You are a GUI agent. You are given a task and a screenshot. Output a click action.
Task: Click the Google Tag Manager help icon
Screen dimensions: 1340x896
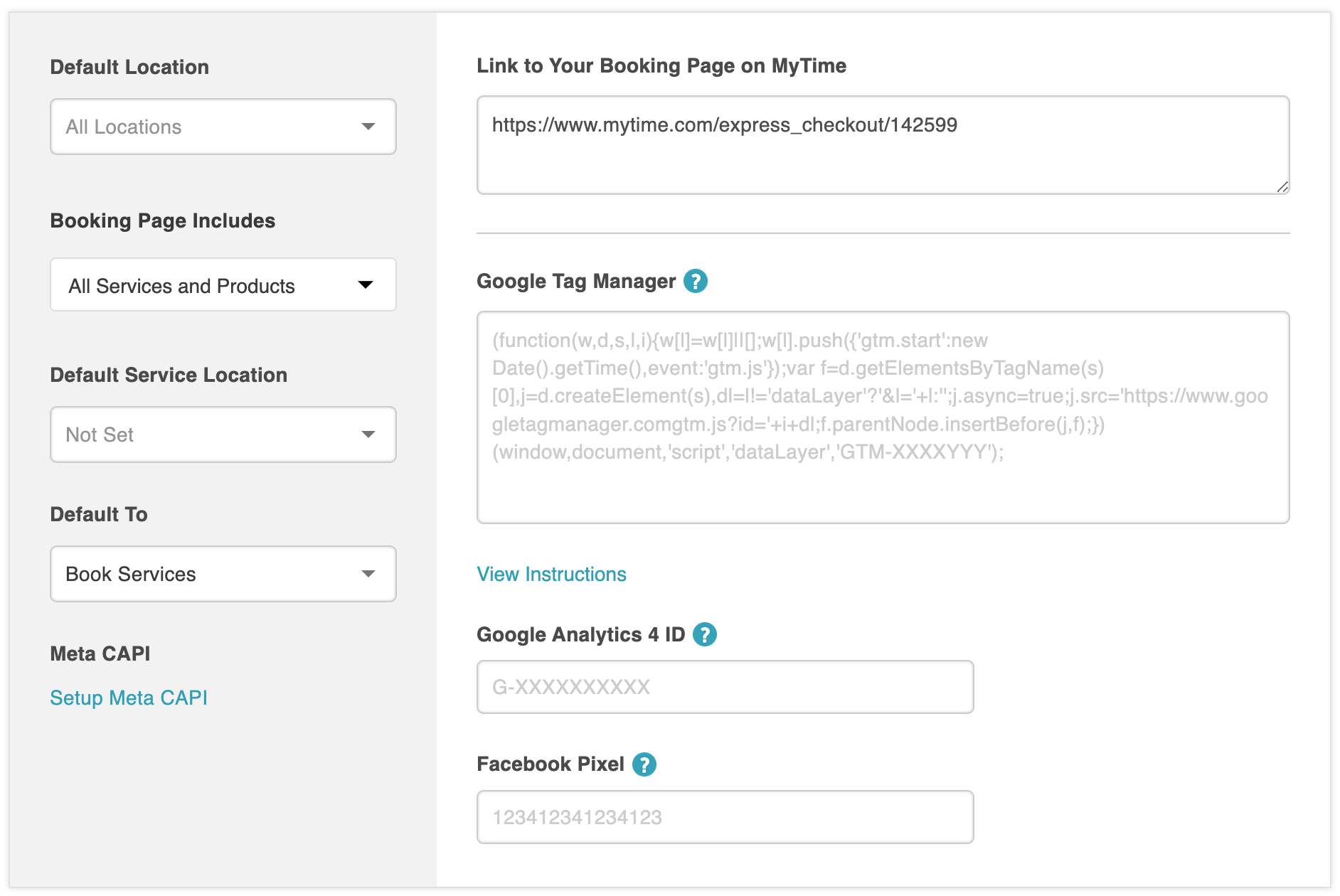(695, 281)
